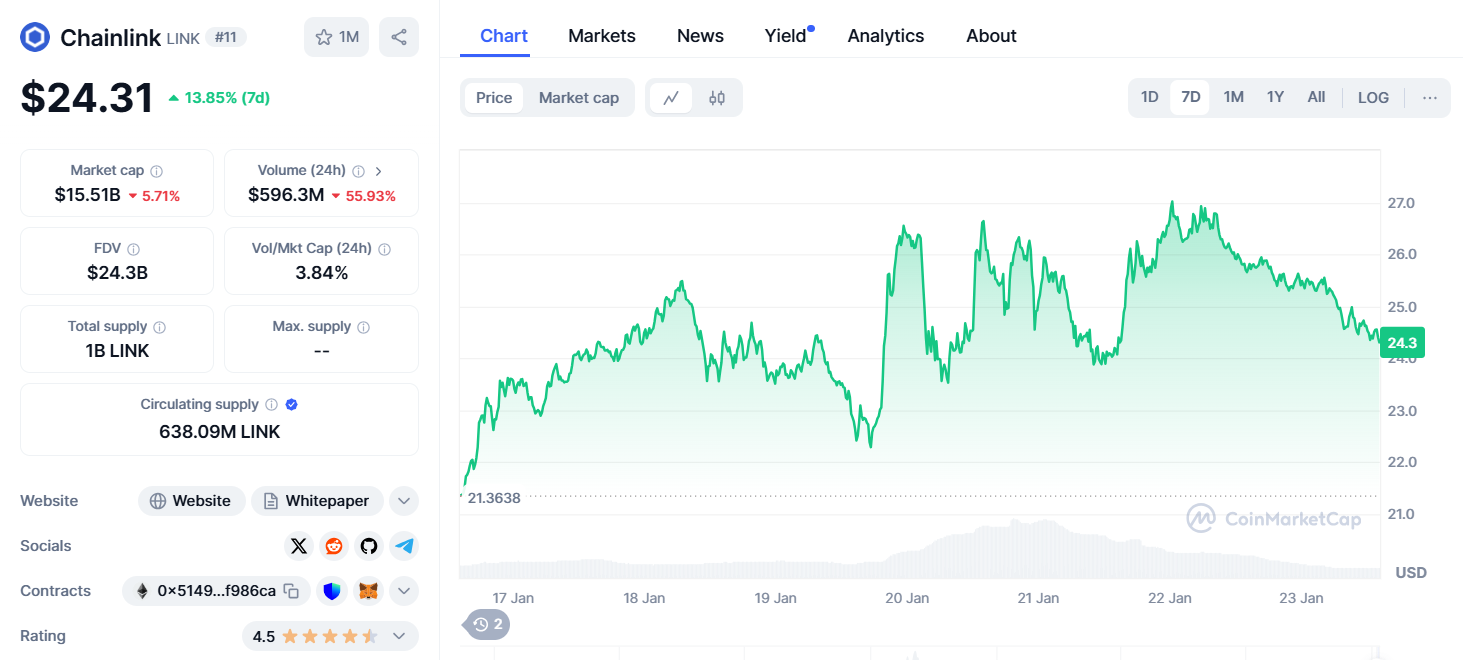
Task: Open Chainlink's GitHub repository icon
Action: (369, 546)
